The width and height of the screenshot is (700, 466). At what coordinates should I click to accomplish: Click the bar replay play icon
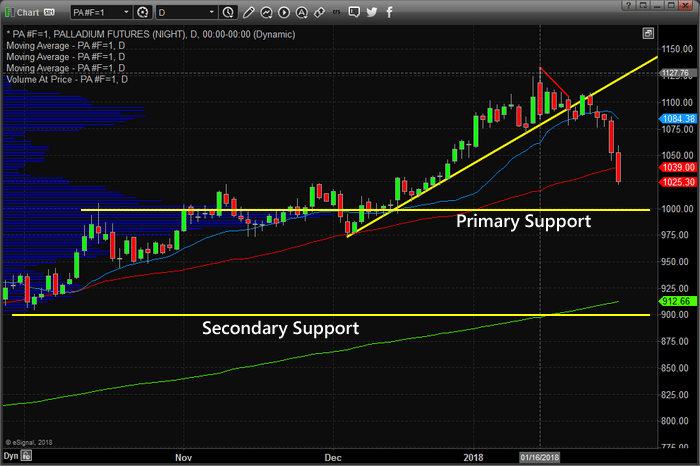pyautogui.click(x=284, y=12)
